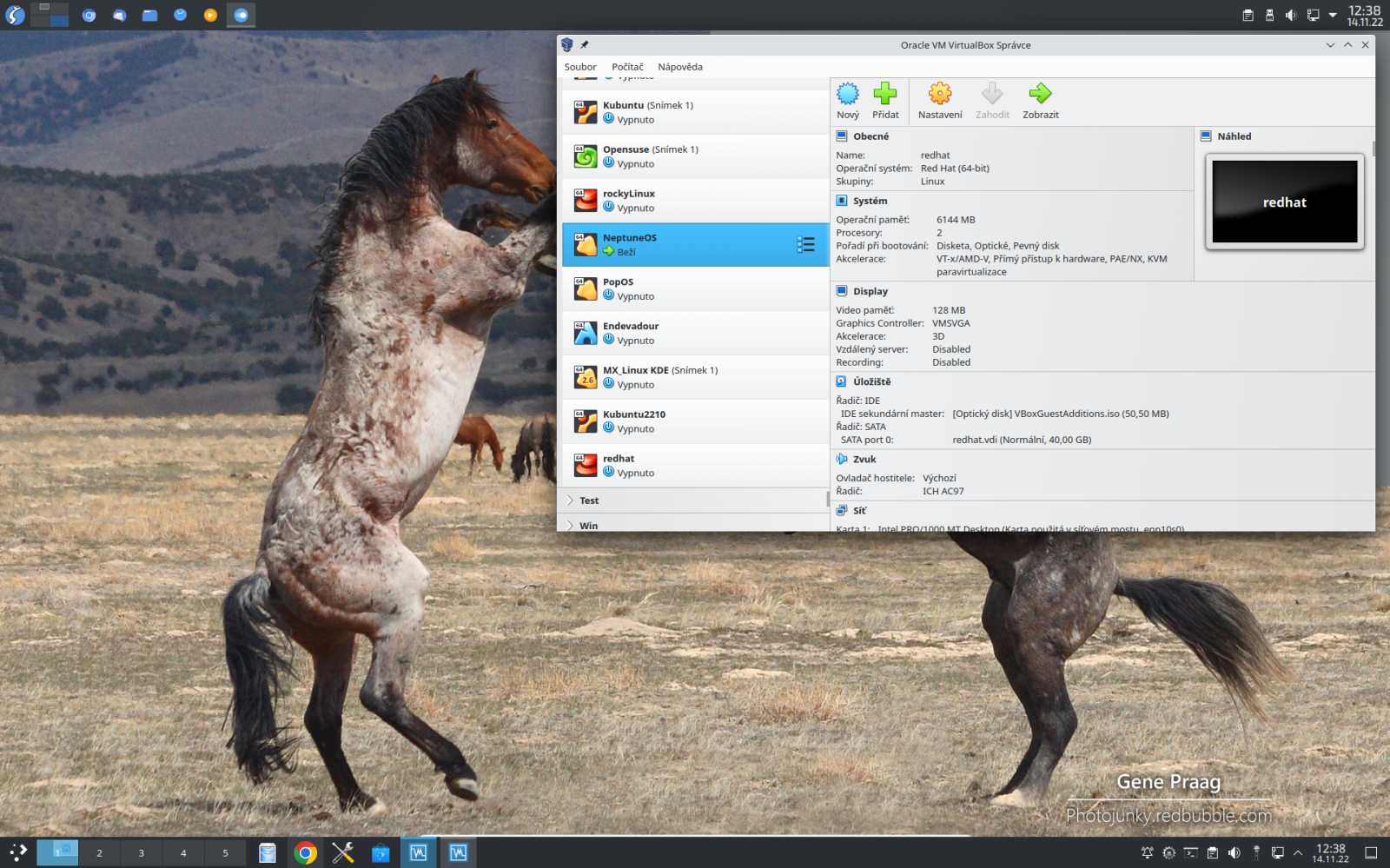The image size is (1390, 868).
Task: Click the network icon in top tray
Action: pyautogui.click(x=1313, y=15)
